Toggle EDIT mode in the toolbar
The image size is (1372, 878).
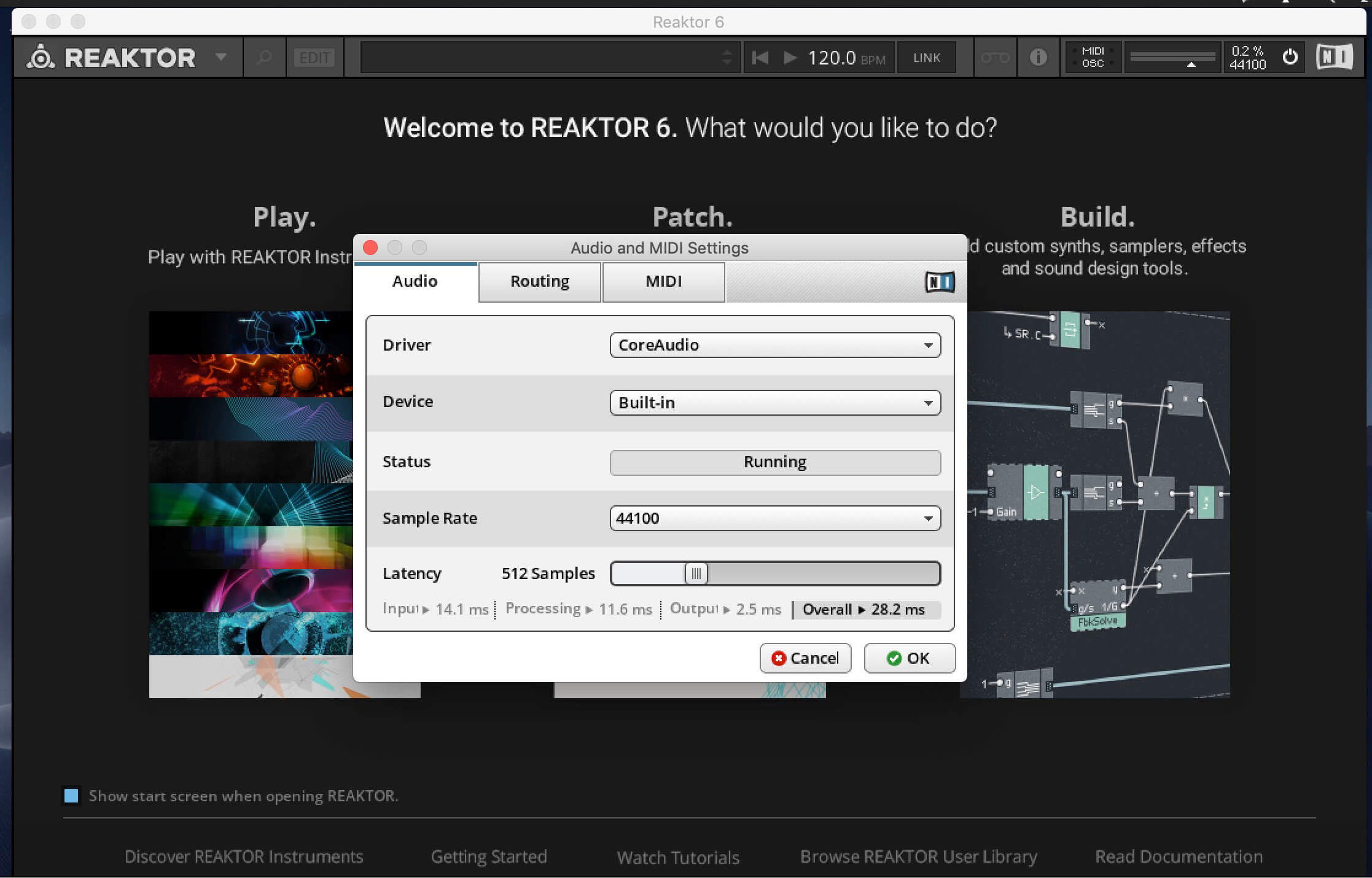point(314,58)
